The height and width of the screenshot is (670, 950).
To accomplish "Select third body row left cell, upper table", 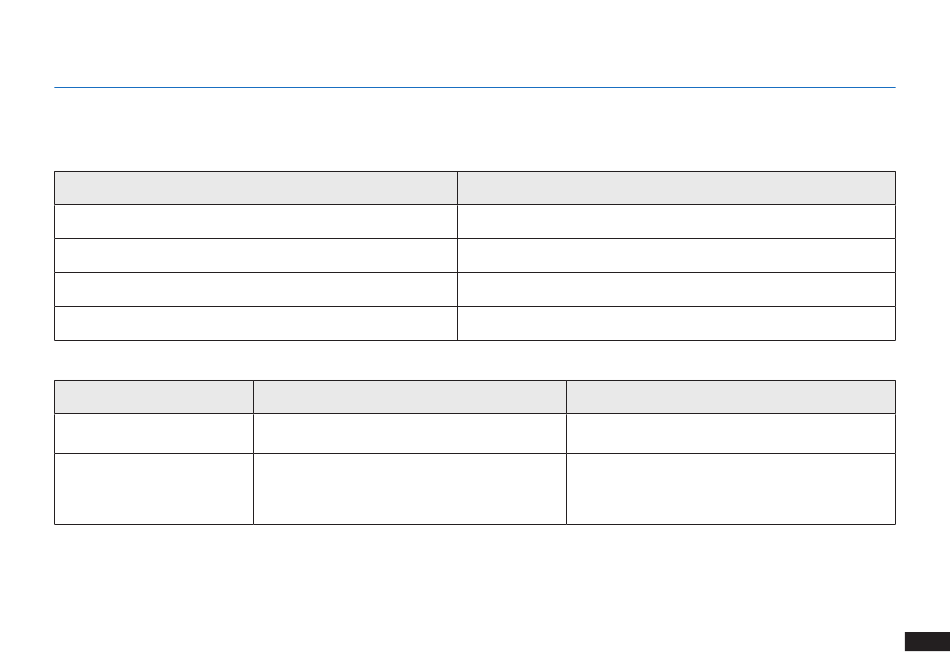I will click(x=256, y=289).
